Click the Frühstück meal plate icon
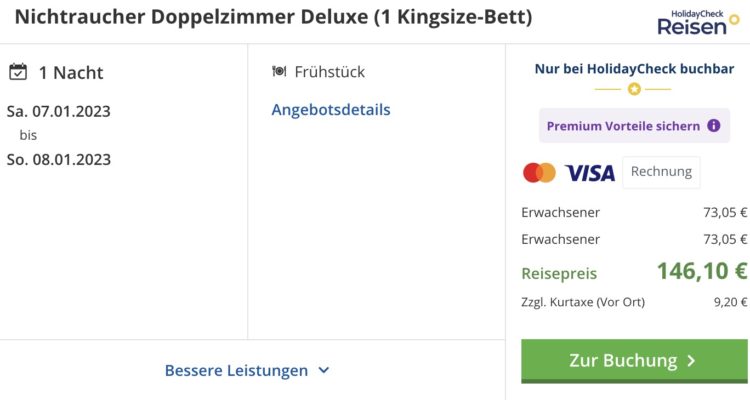750x400 pixels. [x=279, y=71]
